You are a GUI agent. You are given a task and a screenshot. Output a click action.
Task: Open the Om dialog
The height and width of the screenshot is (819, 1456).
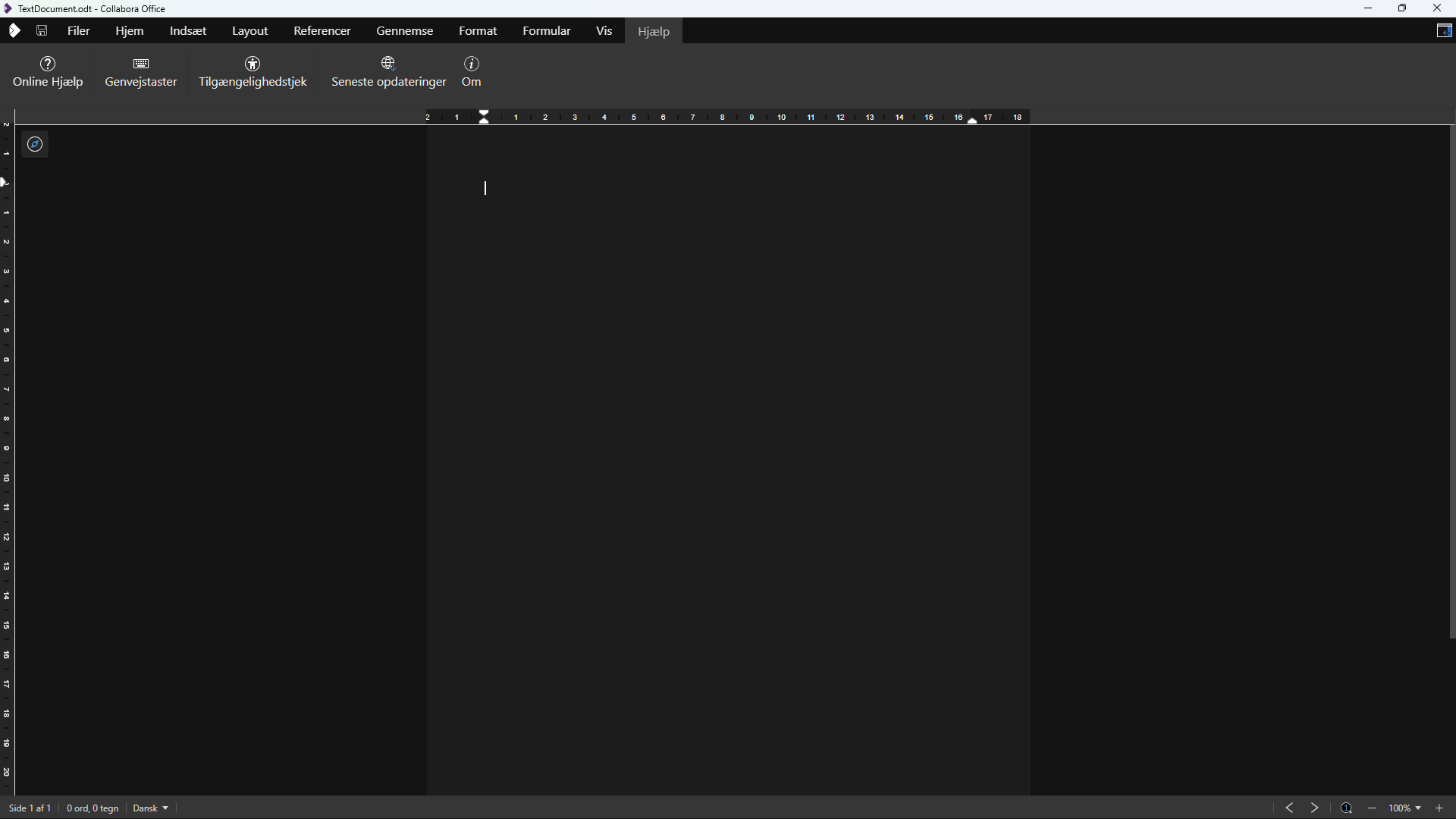pos(471,71)
